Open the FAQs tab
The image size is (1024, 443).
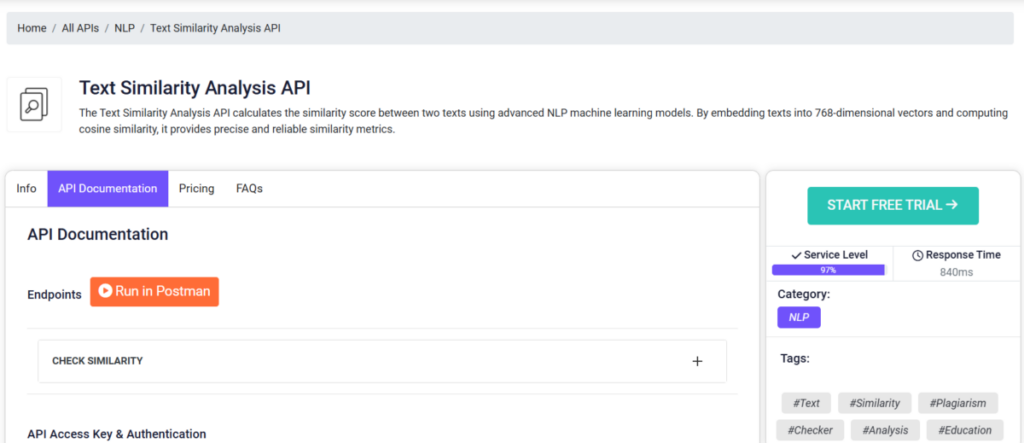(249, 189)
